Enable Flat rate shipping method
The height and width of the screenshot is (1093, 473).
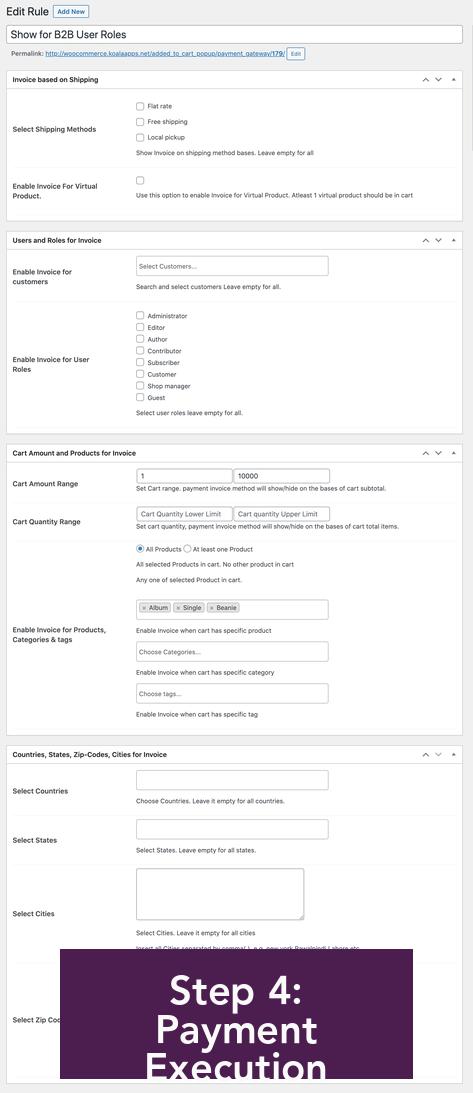pyautogui.click(x=140, y=106)
